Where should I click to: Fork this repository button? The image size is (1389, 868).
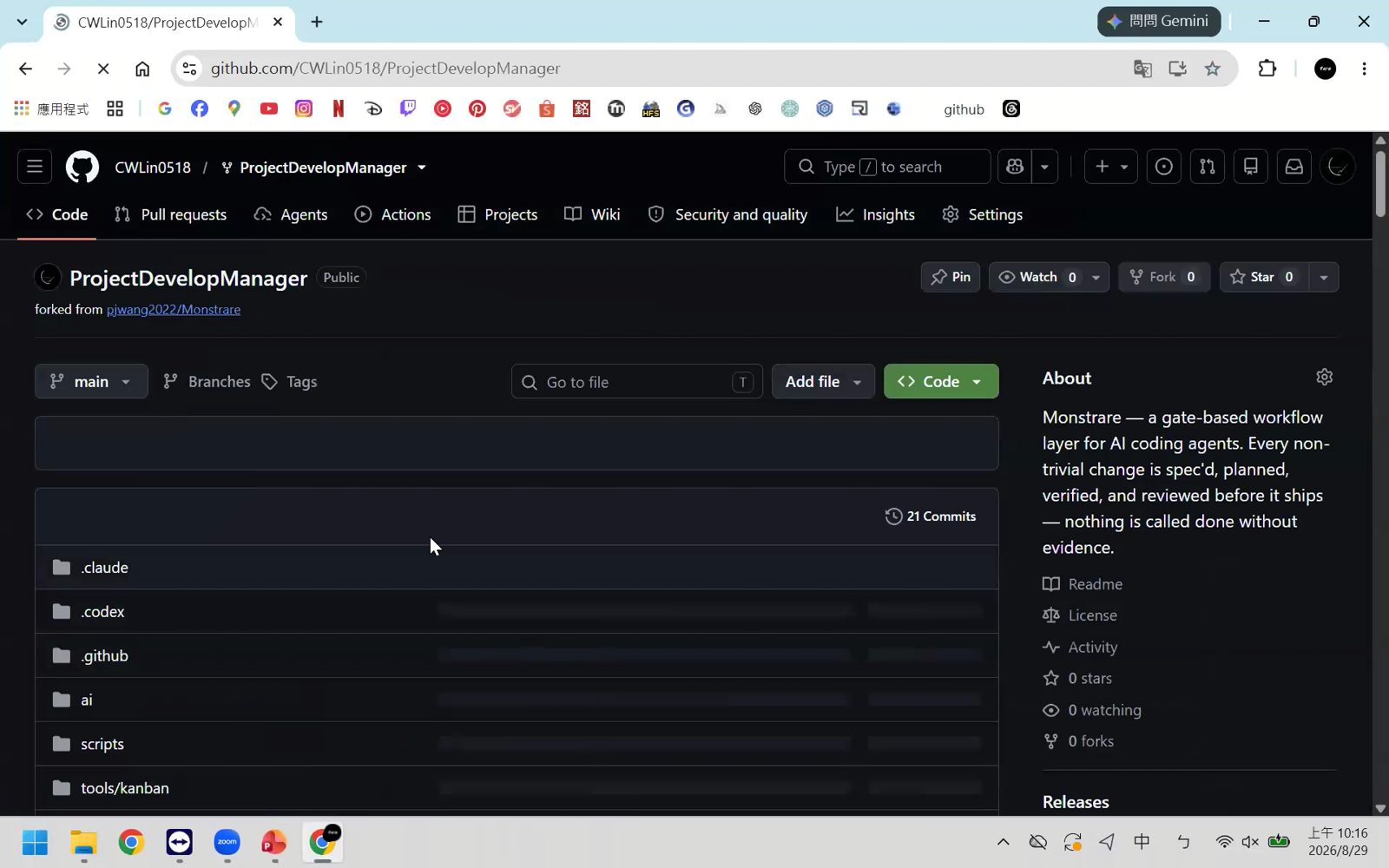coord(1163,277)
